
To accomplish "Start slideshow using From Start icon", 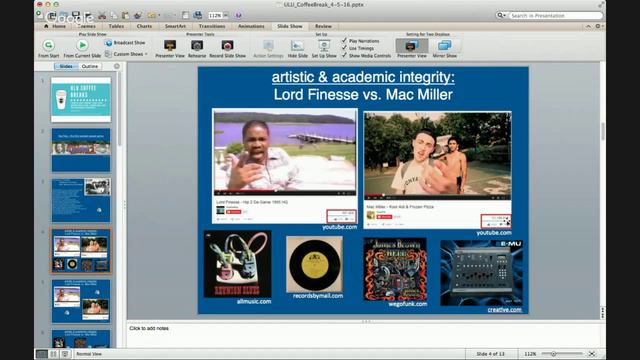I will pyautogui.click(x=49, y=45).
